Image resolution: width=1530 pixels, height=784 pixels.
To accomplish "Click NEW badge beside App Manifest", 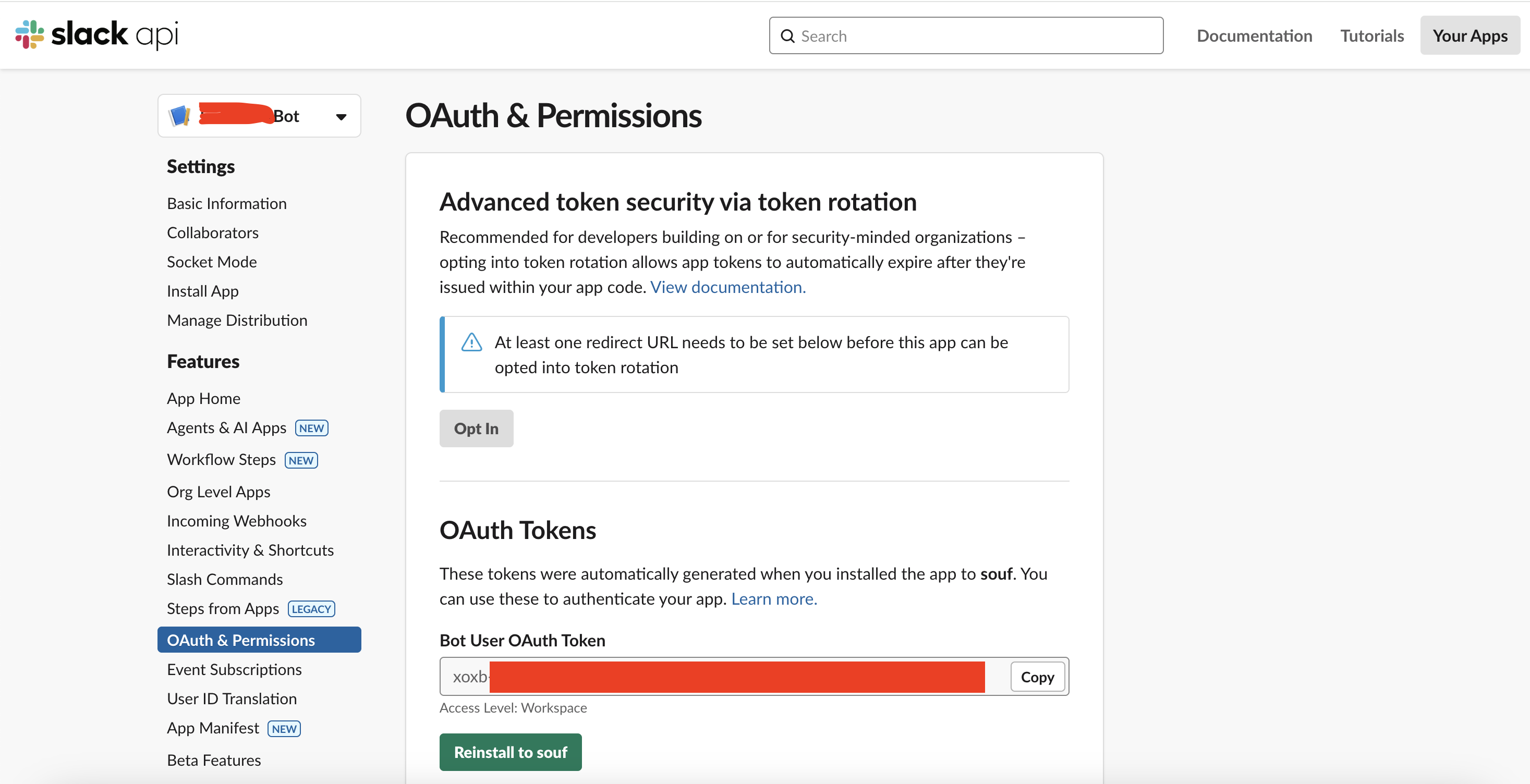I will click(284, 729).
